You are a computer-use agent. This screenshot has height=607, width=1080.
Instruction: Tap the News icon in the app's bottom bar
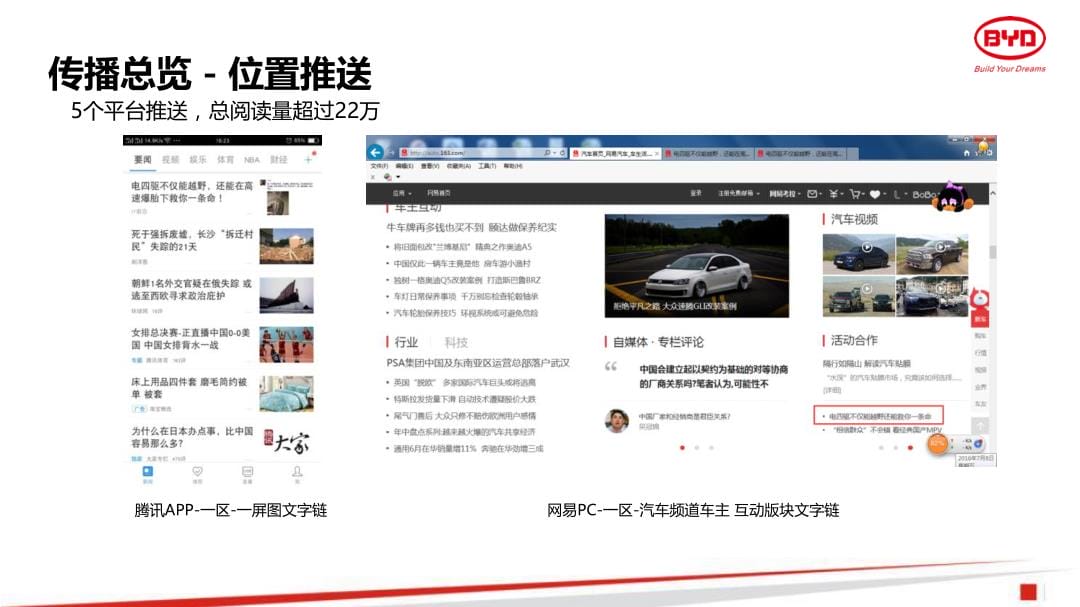click(x=147, y=473)
